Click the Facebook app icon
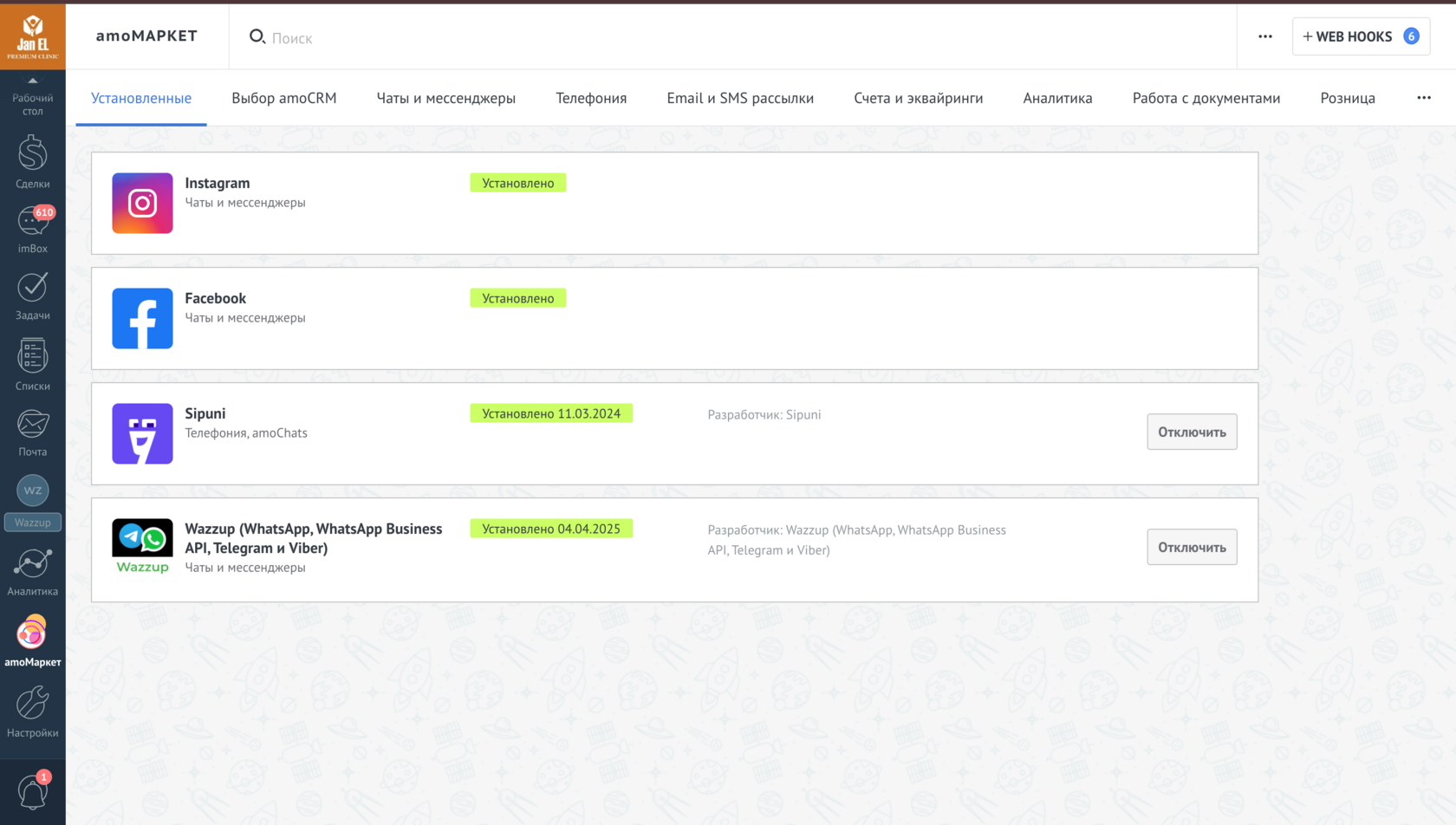 click(142, 318)
